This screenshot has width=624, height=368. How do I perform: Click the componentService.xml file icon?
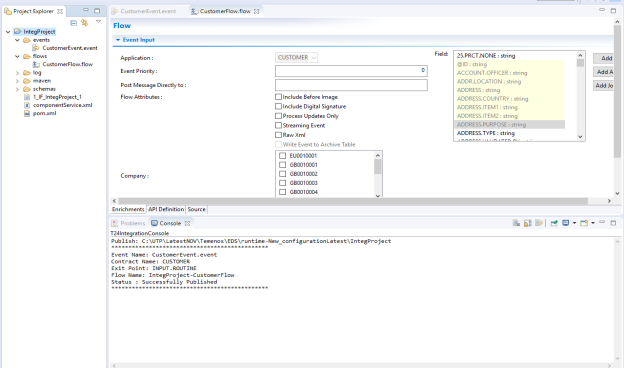27,105
